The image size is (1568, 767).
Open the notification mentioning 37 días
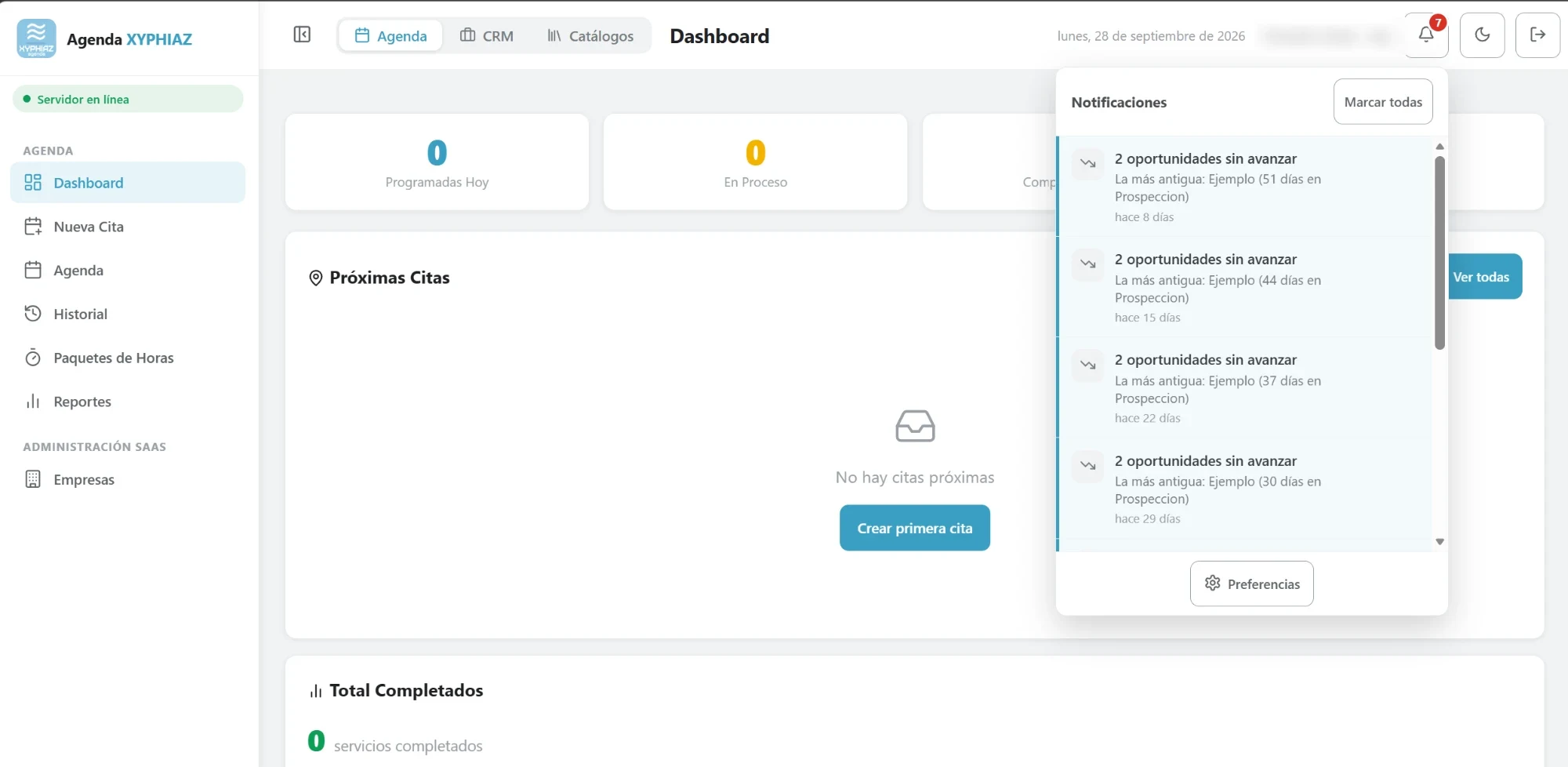point(1244,388)
